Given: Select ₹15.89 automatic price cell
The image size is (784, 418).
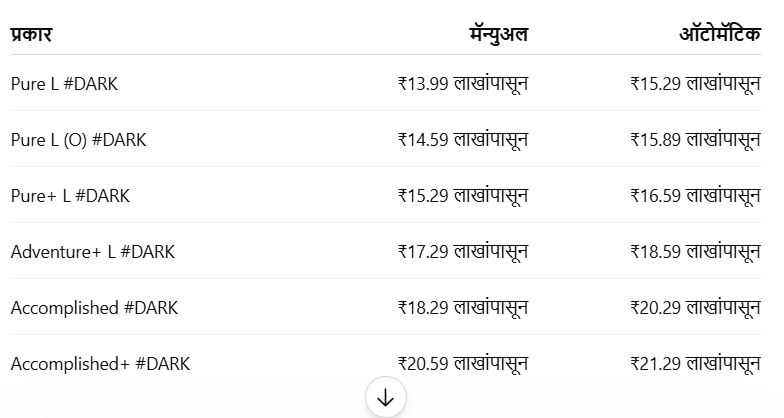Looking at the screenshot, I should [x=696, y=140].
